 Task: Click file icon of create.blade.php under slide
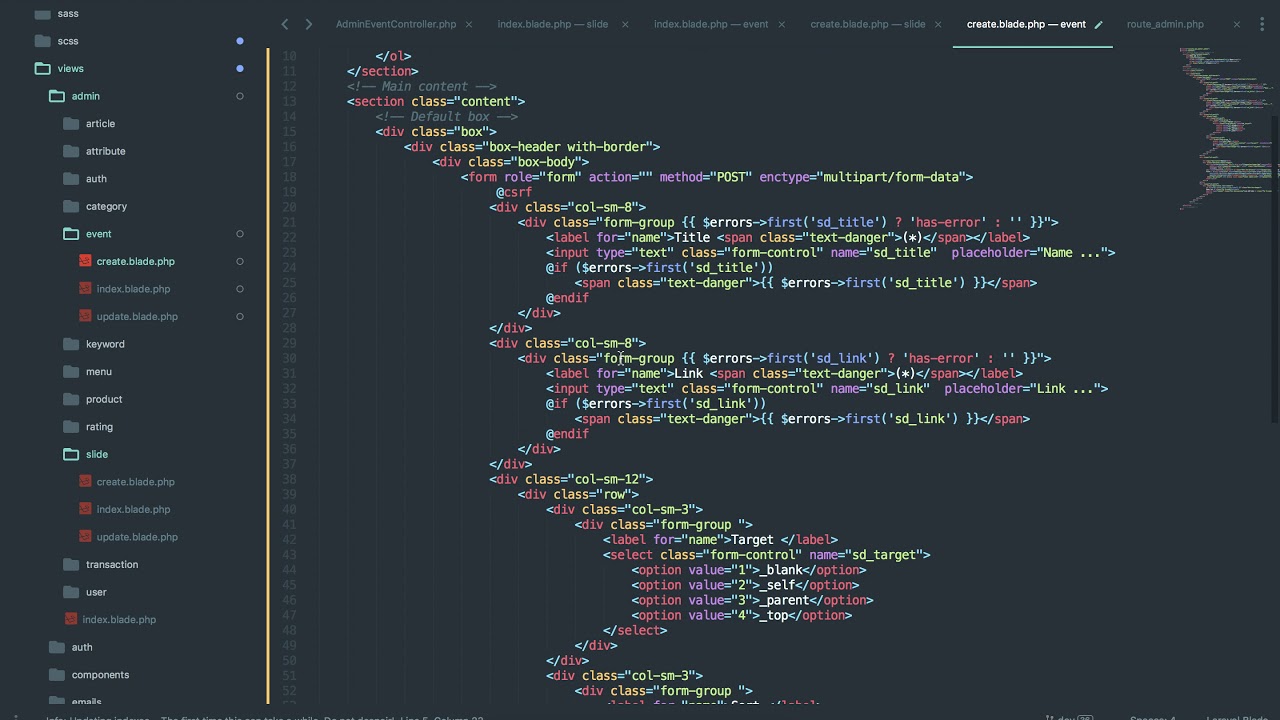coord(85,481)
